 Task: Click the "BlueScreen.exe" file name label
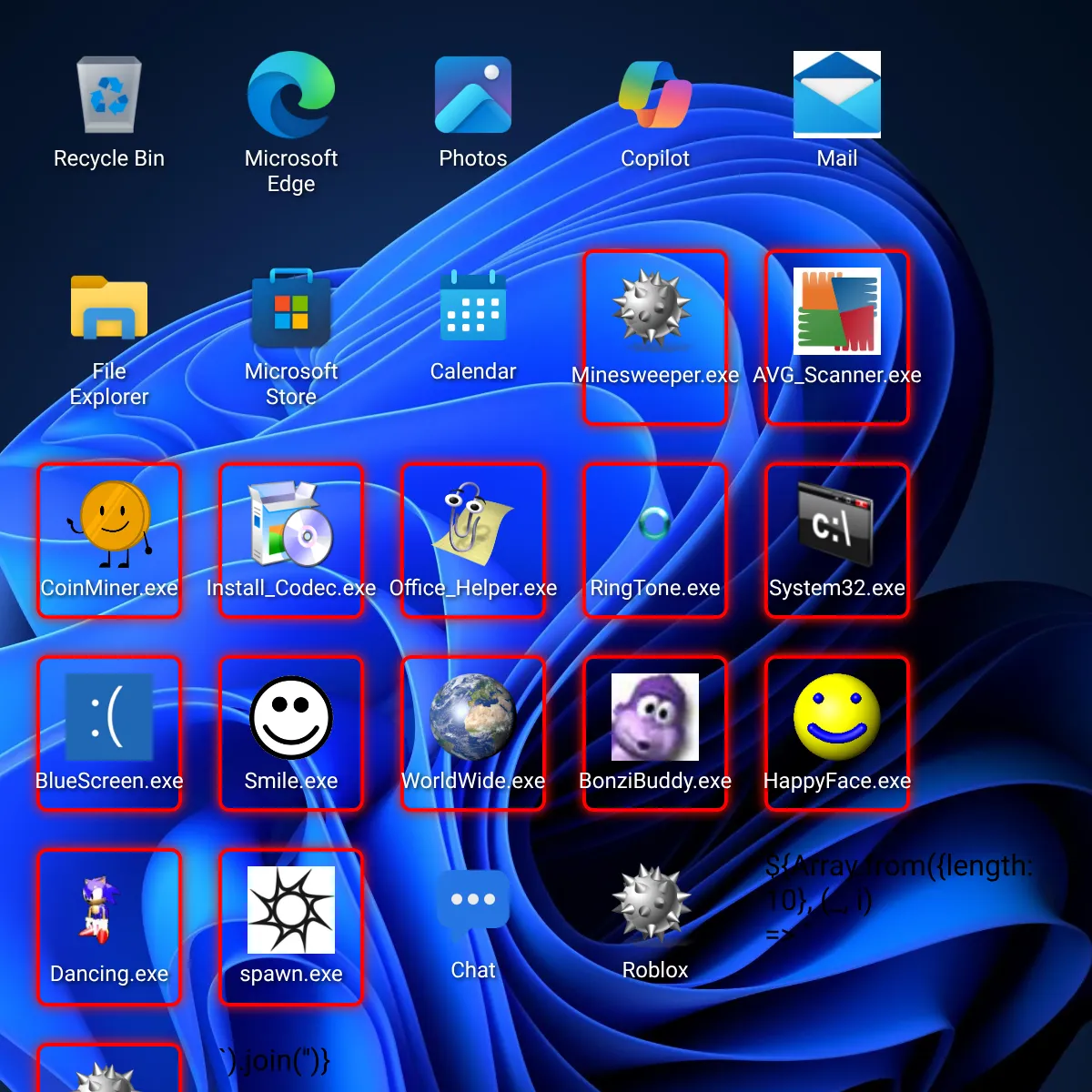point(109,781)
